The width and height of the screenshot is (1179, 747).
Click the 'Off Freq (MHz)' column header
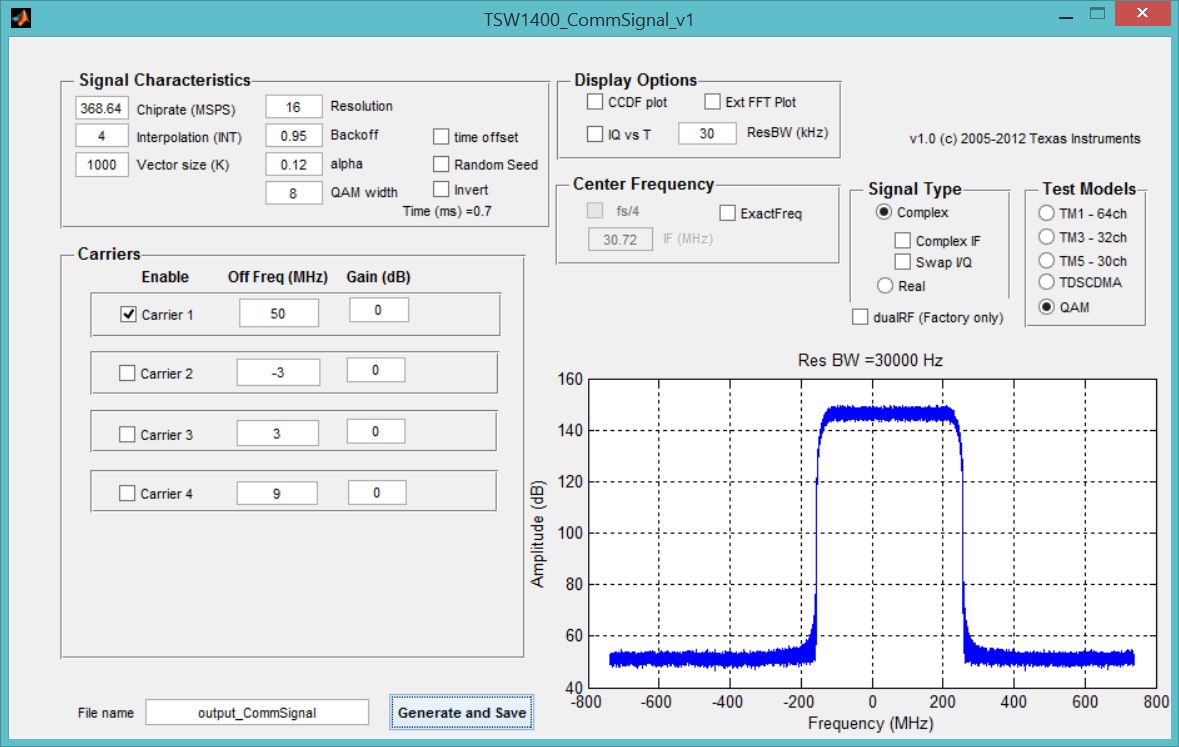point(277,277)
